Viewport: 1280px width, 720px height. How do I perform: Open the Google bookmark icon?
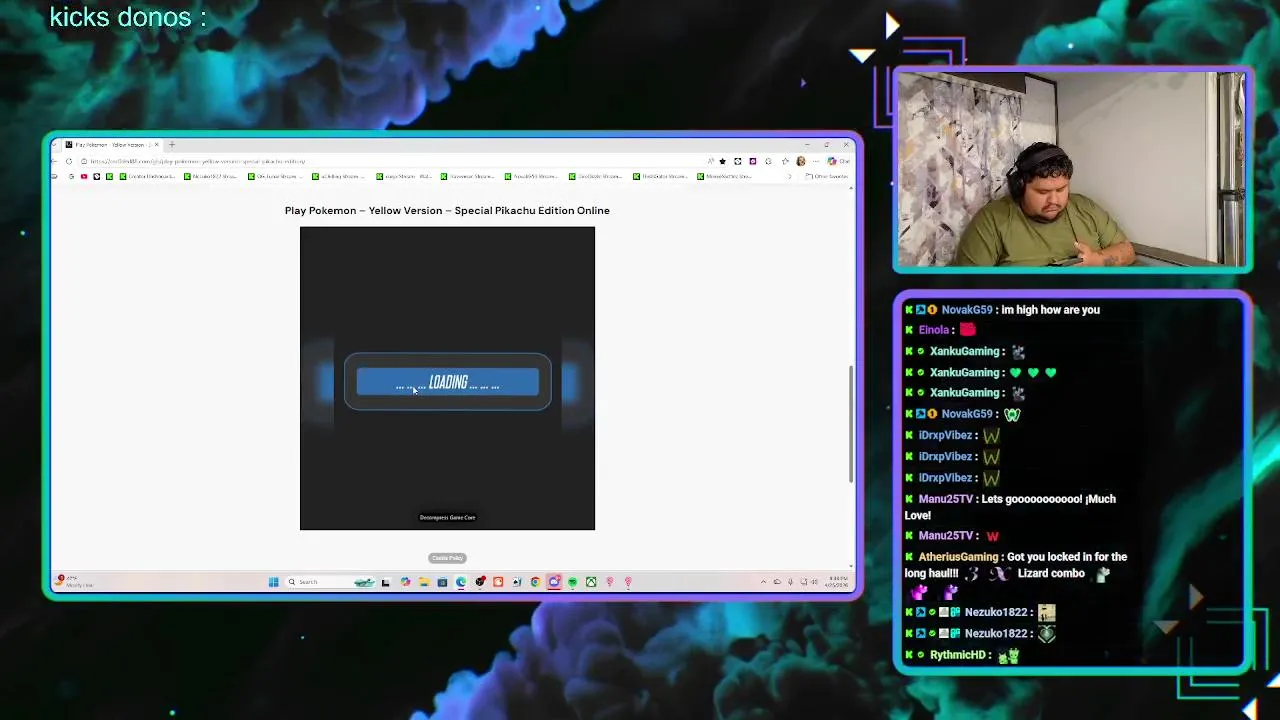71,176
